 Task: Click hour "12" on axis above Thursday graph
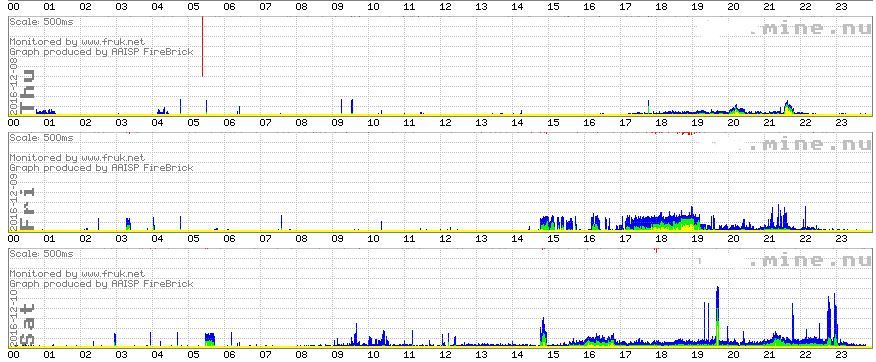pos(445,7)
